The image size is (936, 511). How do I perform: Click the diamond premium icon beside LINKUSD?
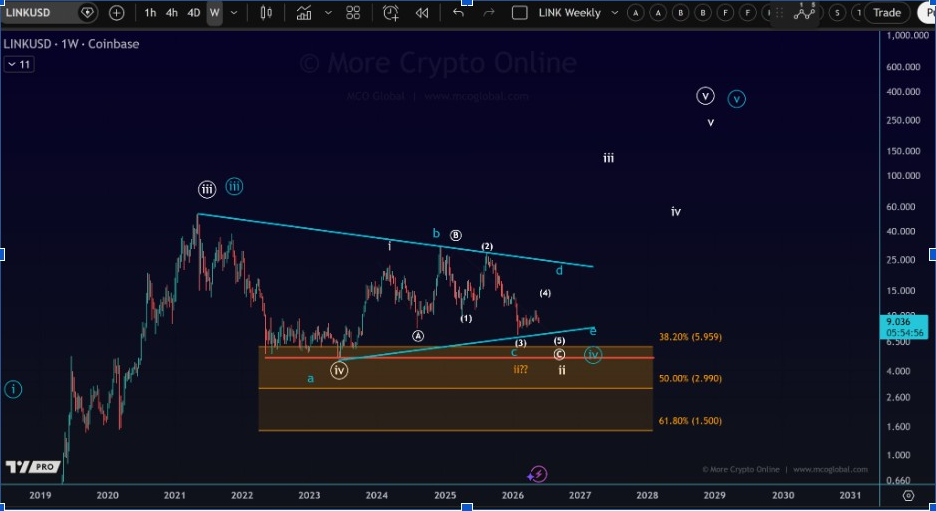(87, 13)
